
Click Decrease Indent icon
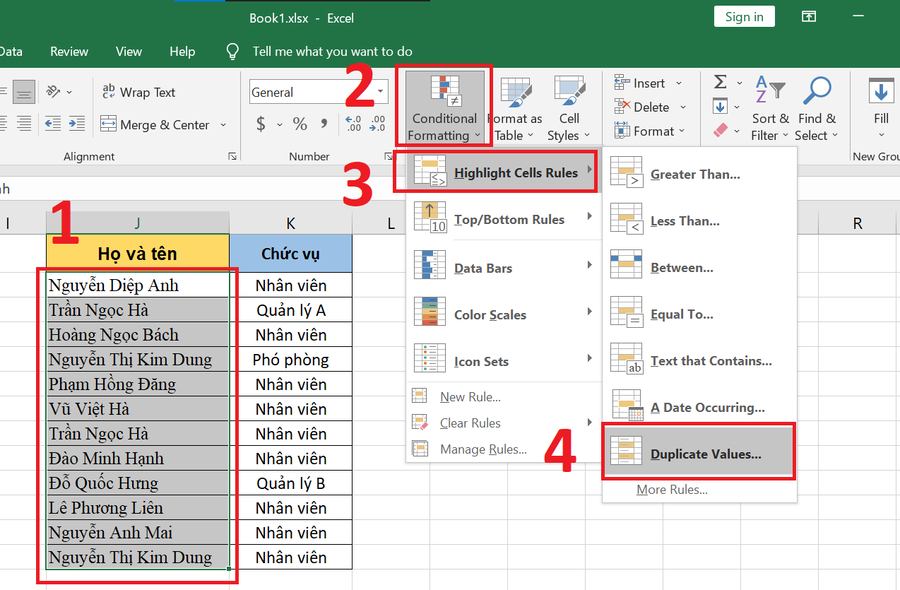pyautogui.click(x=53, y=123)
